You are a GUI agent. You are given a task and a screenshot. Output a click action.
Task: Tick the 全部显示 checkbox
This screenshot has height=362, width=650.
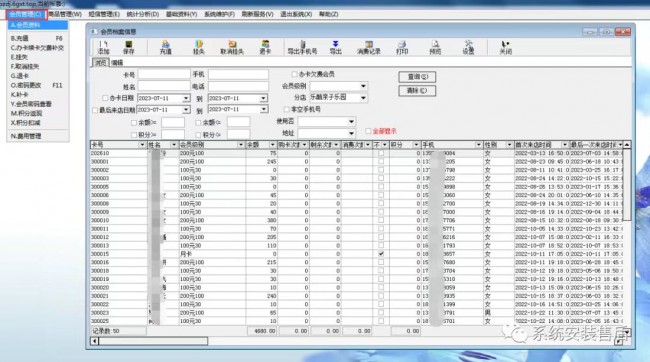[368, 131]
